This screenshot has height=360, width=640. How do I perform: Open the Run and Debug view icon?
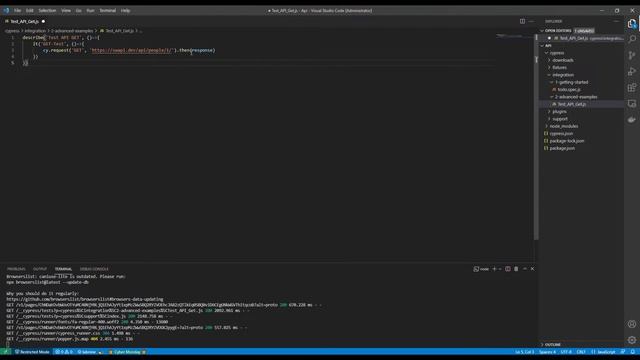pyautogui.click(x=632, y=71)
